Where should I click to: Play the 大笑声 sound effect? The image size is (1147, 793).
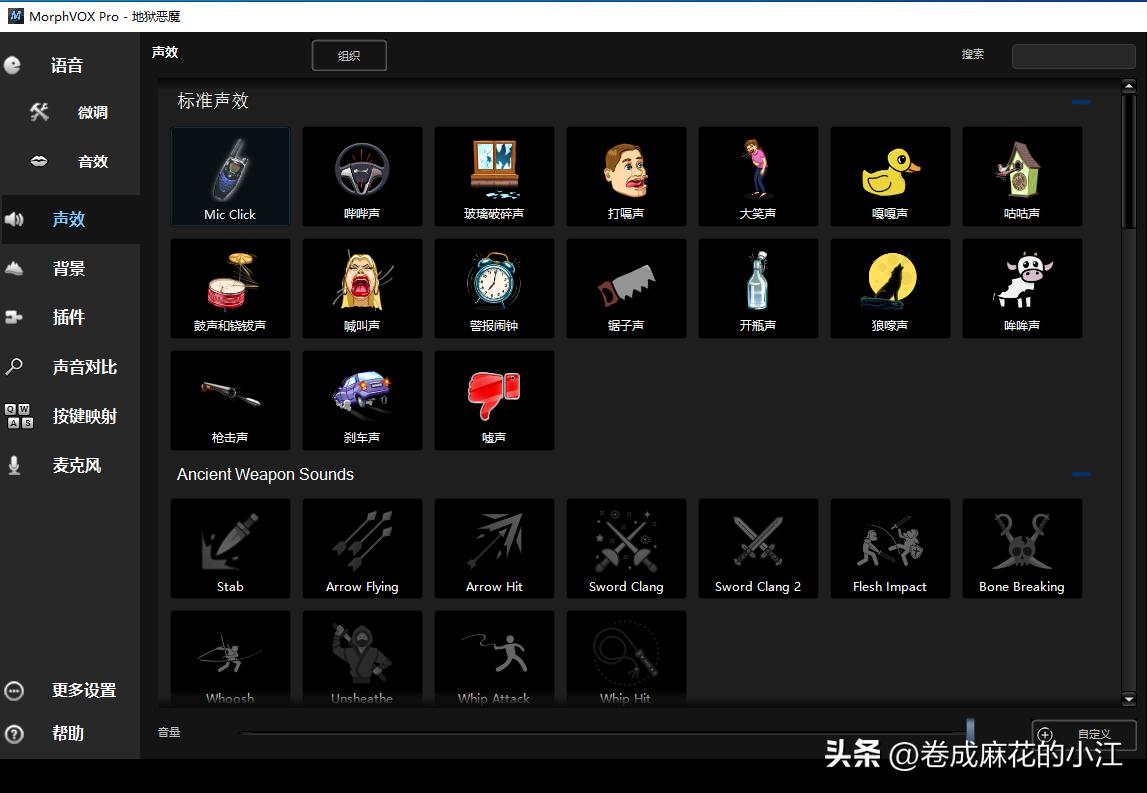click(x=758, y=176)
